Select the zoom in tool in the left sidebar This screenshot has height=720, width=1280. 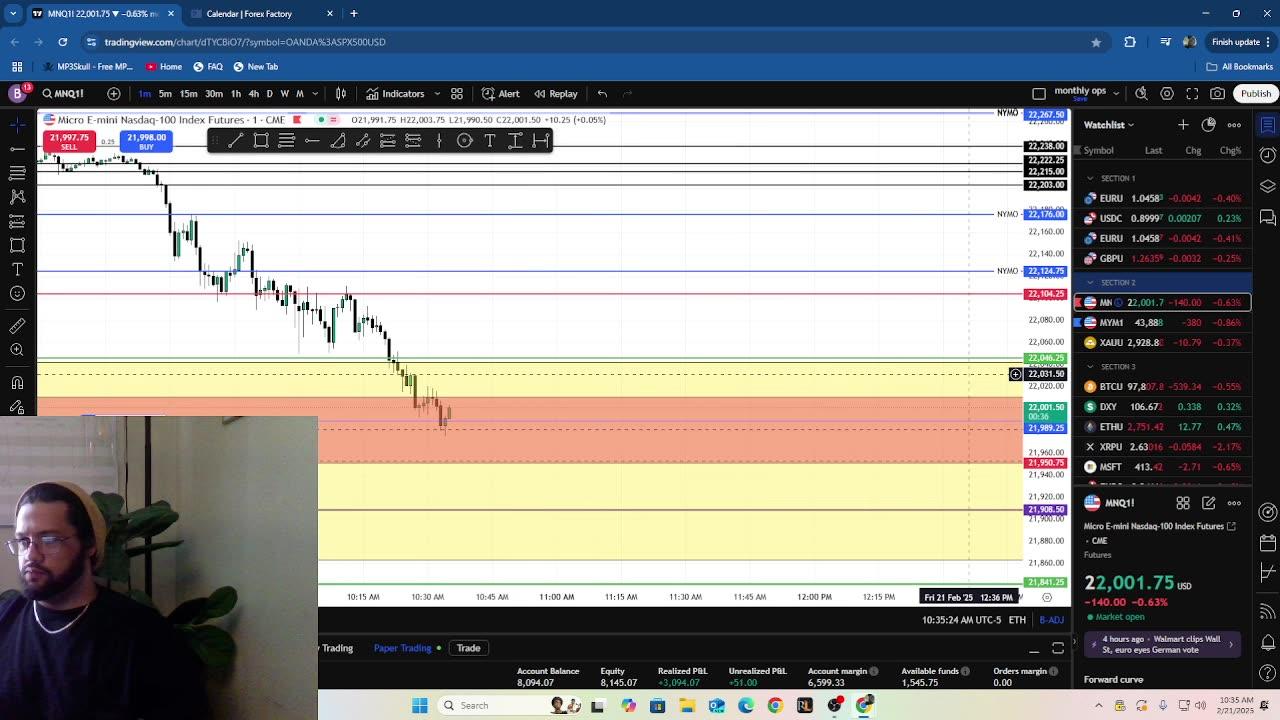pyautogui.click(x=17, y=350)
